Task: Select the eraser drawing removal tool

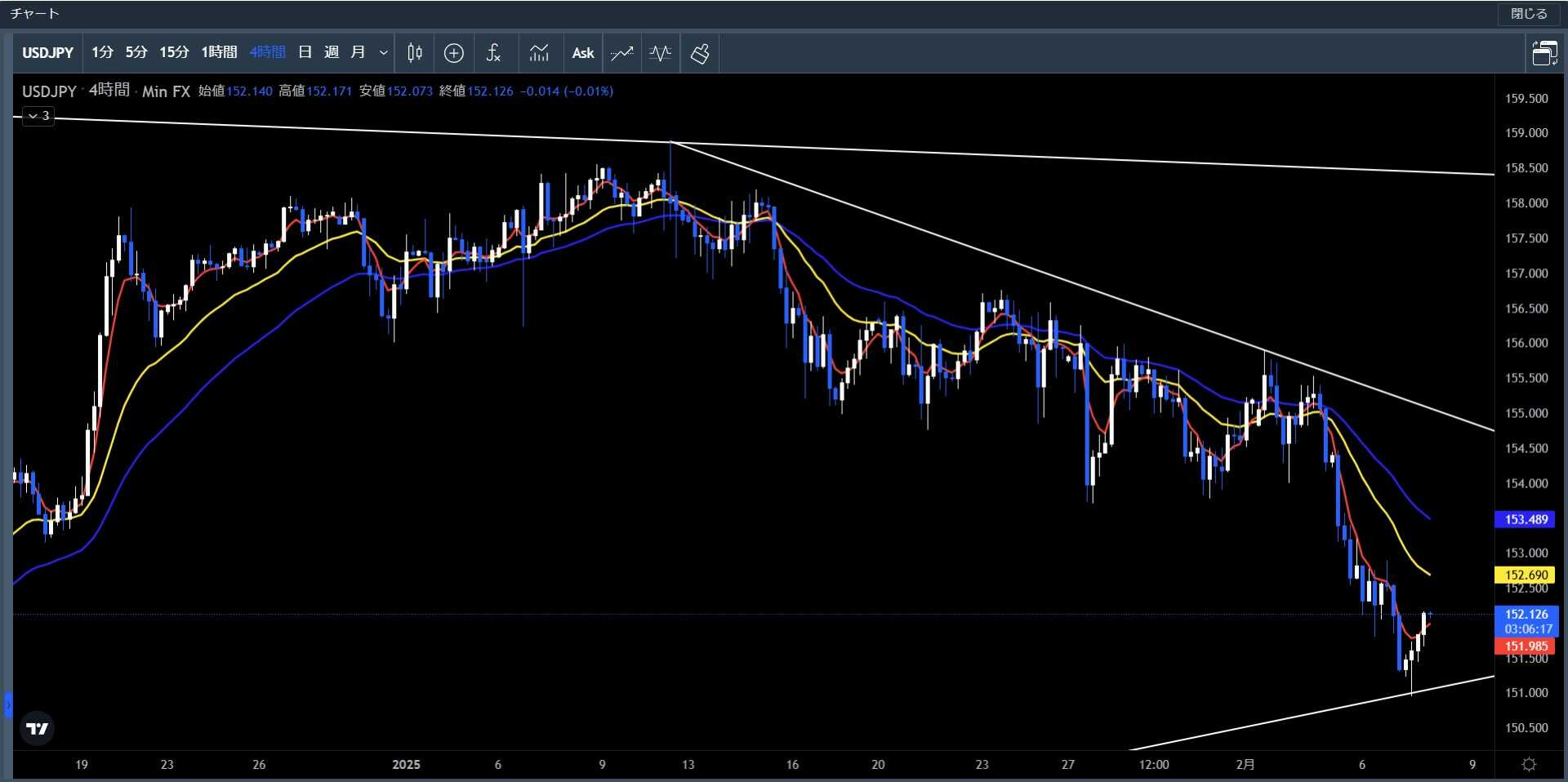Action: pyautogui.click(x=700, y=53)
